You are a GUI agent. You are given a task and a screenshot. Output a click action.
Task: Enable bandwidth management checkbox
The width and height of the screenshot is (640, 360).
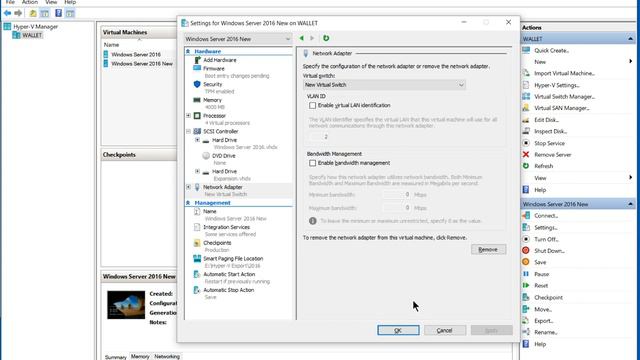point(312,163)
